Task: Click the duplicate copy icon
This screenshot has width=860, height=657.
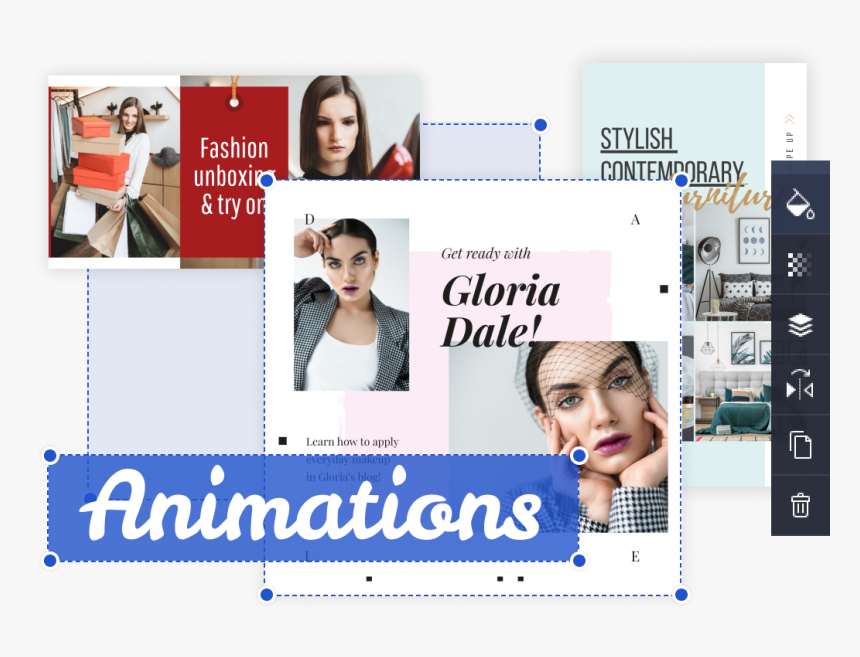Action: [800, 444]
